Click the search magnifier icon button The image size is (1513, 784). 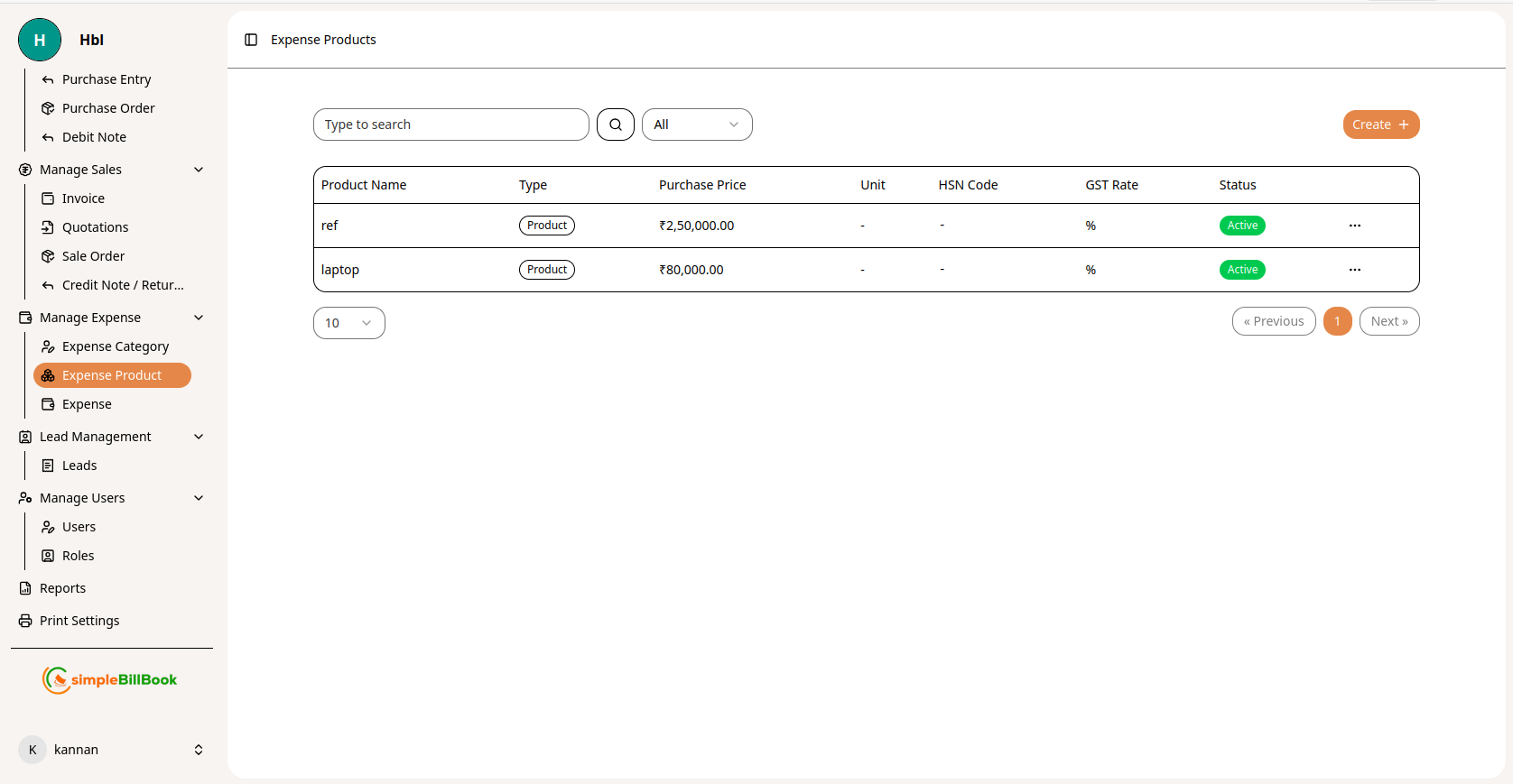coord(616,125)
